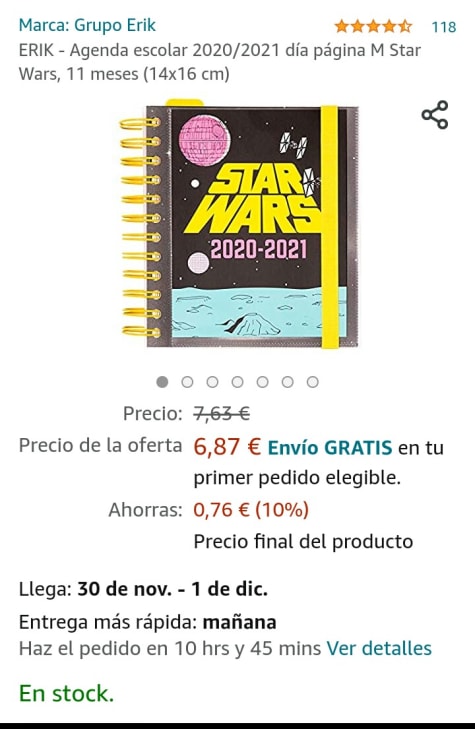The height and width of the screenshot is (729, 475).
Task: Select the fifth image carousel dot
Action: tap(263, 382)
